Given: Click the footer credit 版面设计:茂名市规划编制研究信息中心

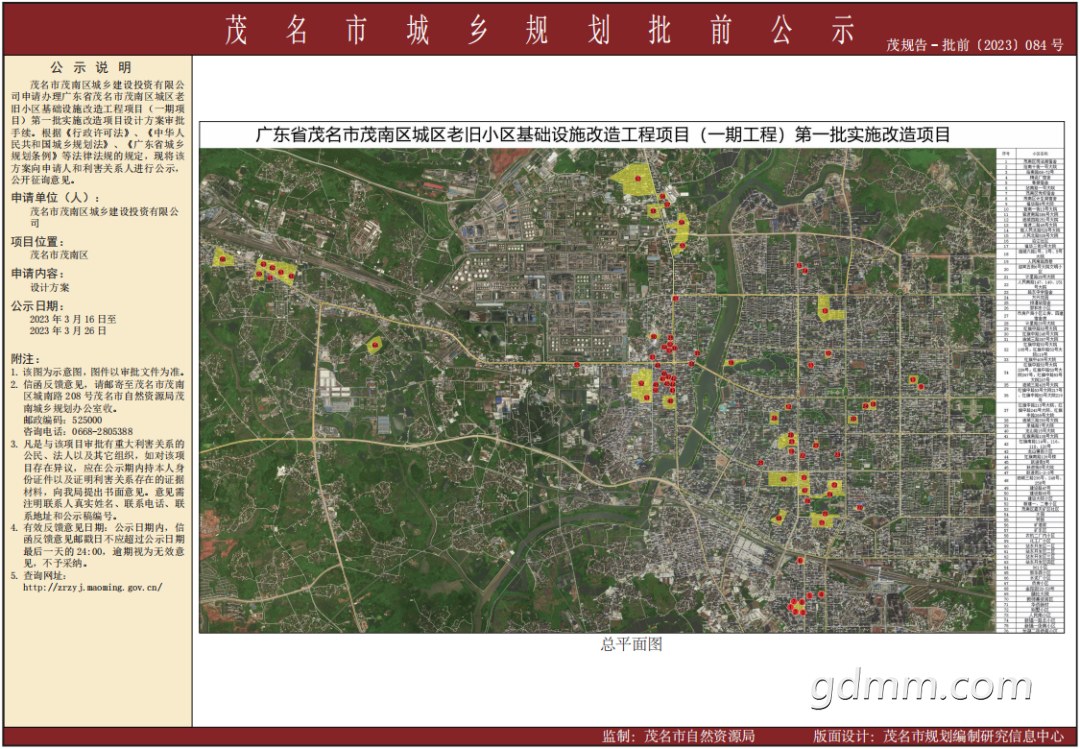Looking at the screenshot, I should tap(937, 737).
